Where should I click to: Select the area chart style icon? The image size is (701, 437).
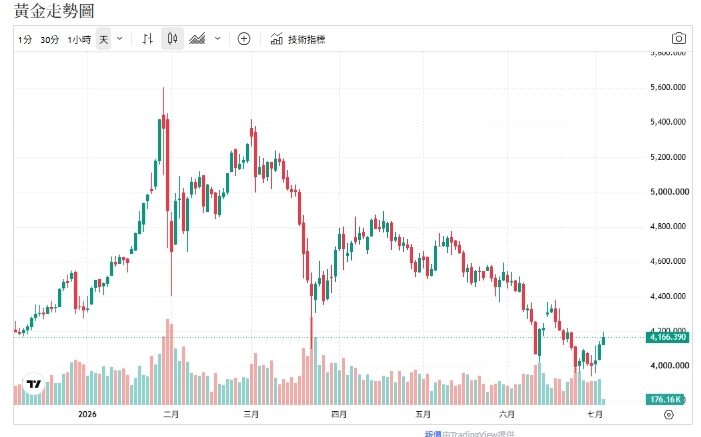pos(197,39)
